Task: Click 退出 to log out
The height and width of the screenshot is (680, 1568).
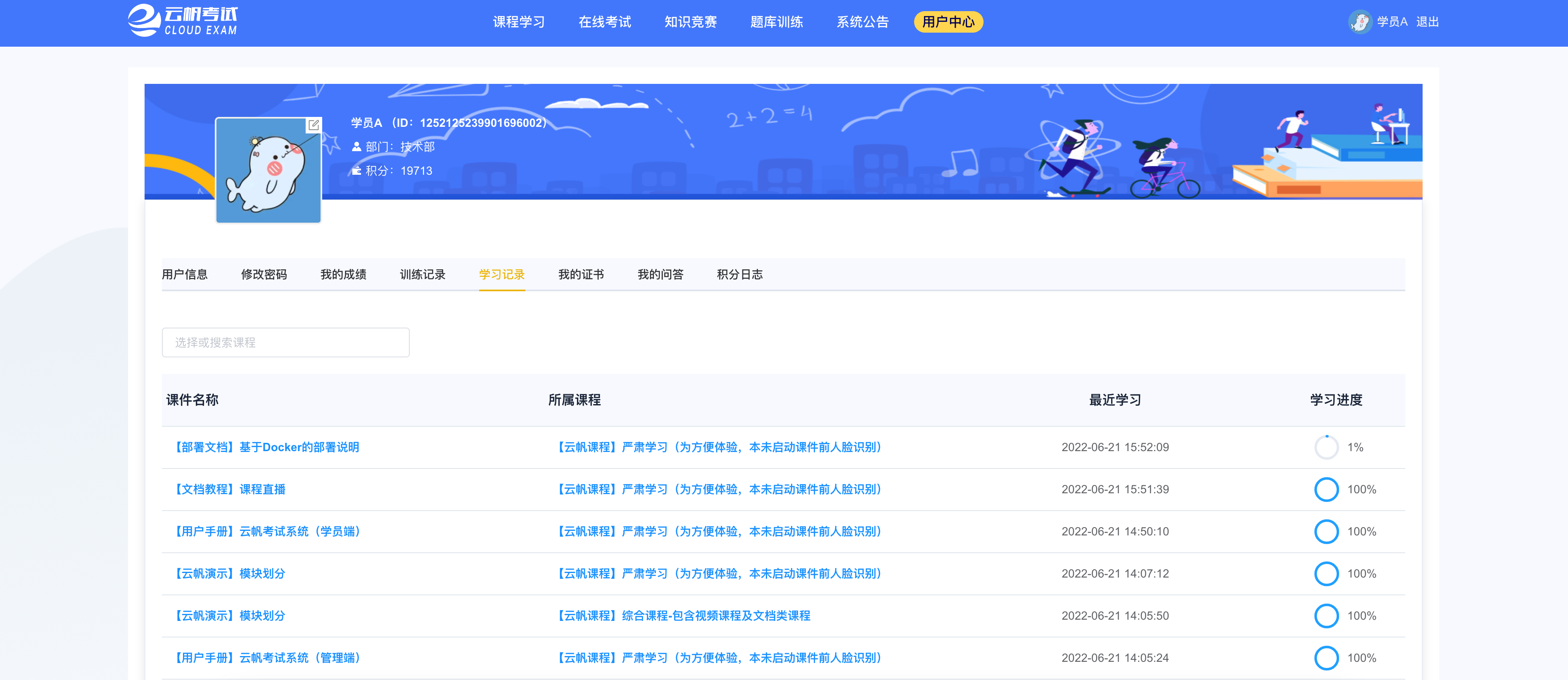Action: pos(1428,22)
